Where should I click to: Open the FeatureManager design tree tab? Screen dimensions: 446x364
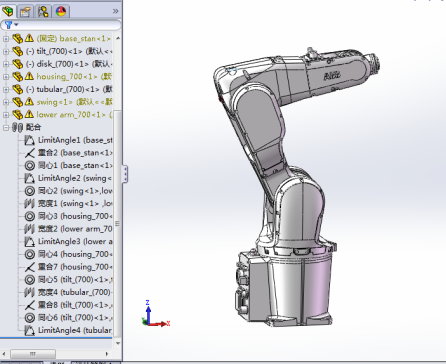(x=8, y=11)
